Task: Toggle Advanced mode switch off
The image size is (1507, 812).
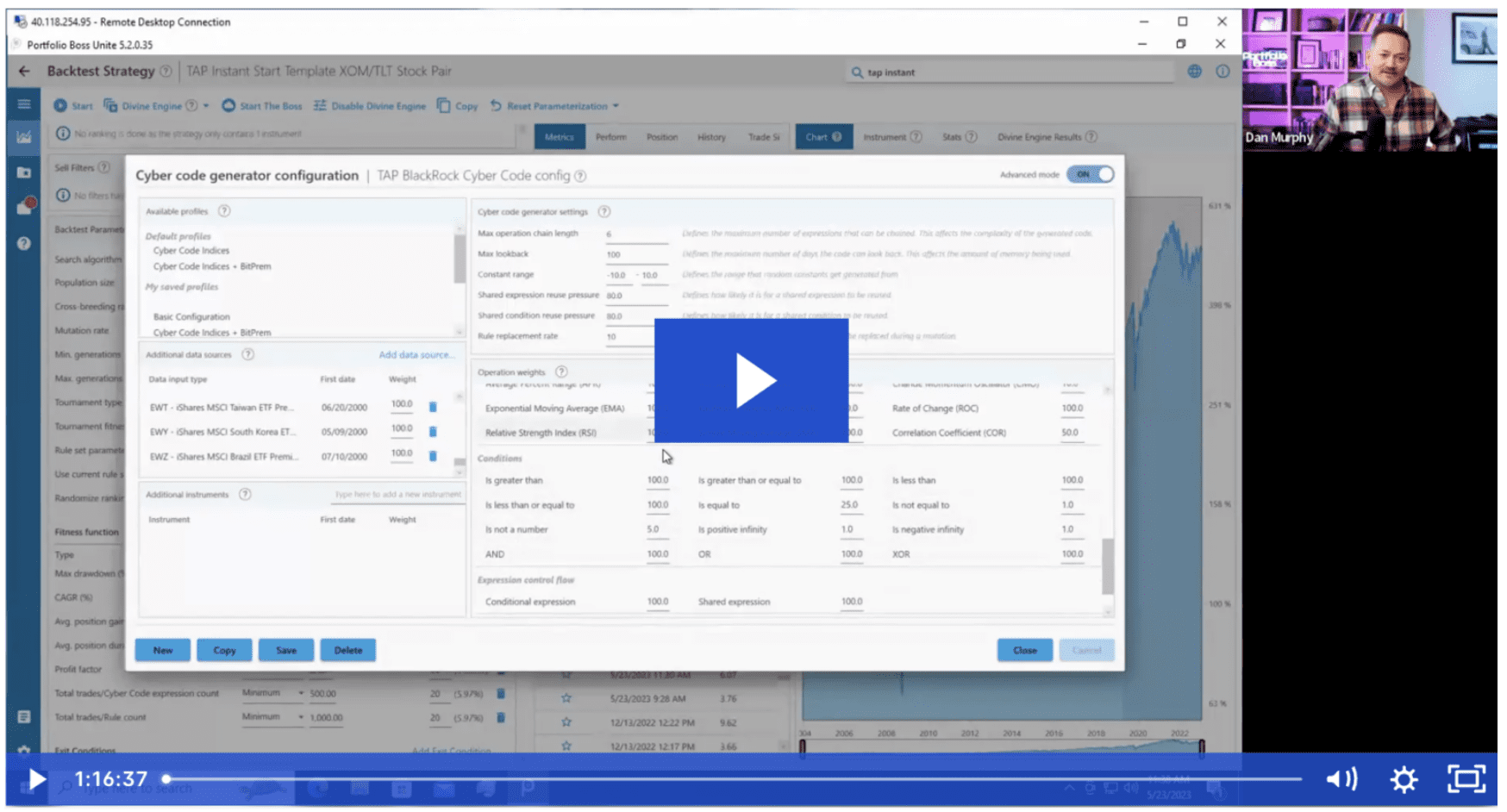Action: tap(1090, 175)
